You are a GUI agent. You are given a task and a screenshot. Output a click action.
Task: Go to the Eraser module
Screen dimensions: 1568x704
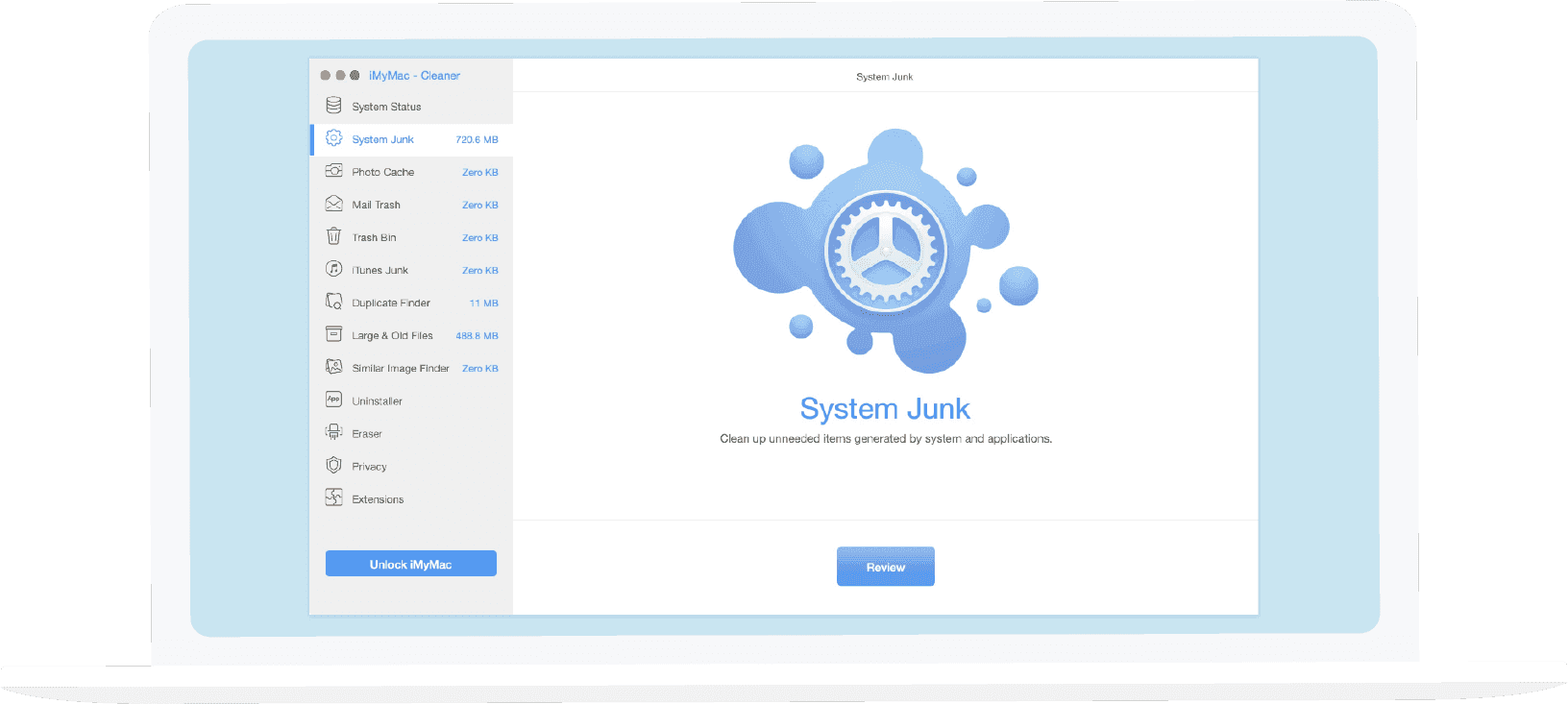tap(411, 433)
